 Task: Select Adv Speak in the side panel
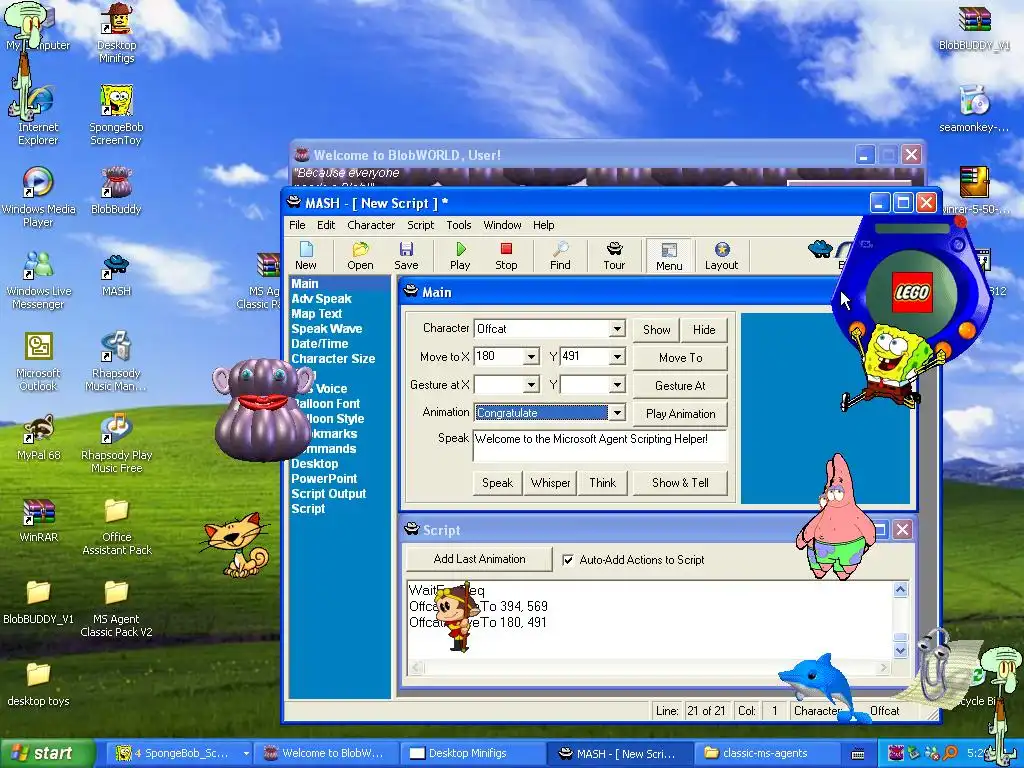pyautogui.click(x=321, y=298)
